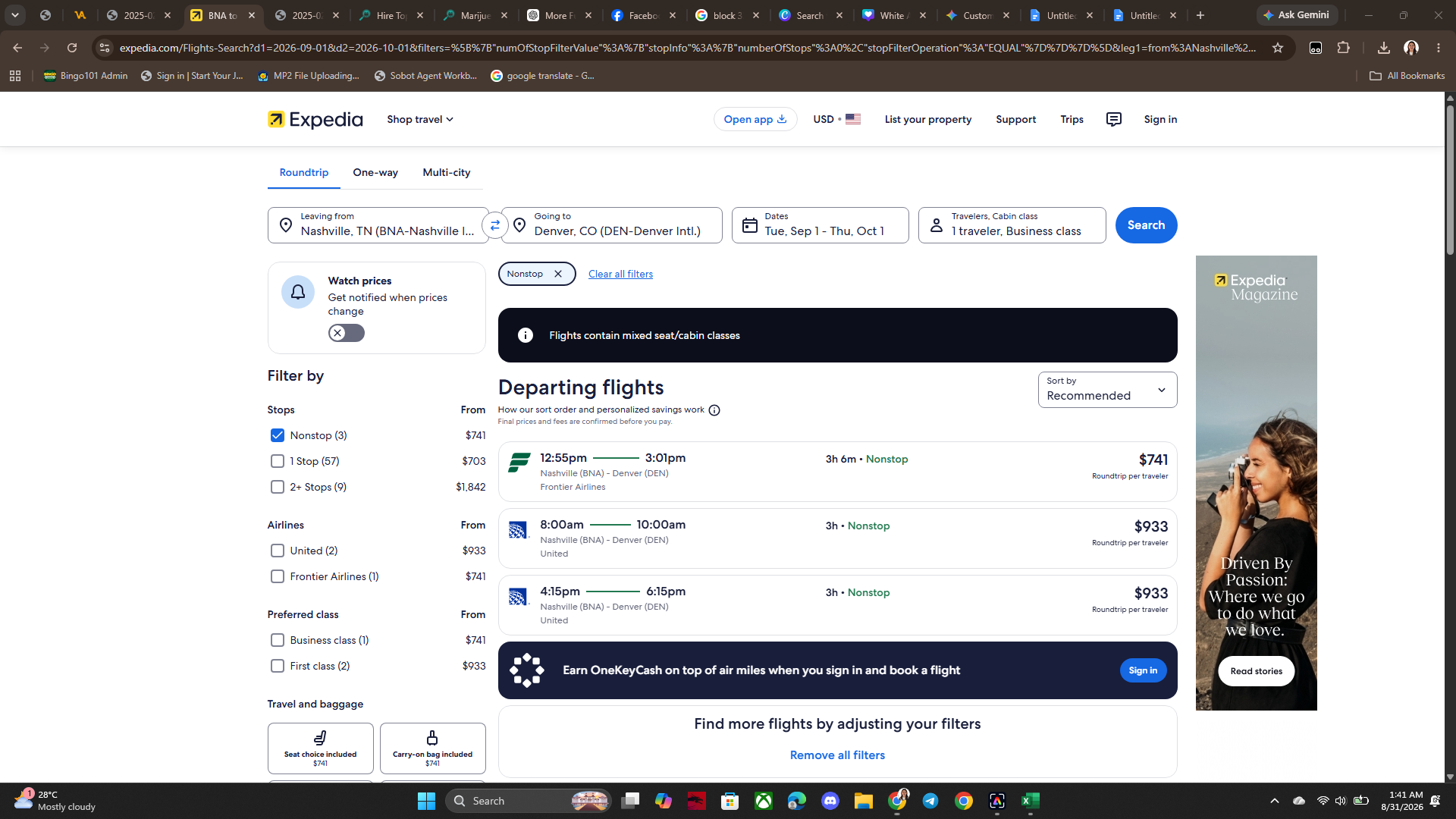Open File Explorer from the taskbar

[864, 801]
